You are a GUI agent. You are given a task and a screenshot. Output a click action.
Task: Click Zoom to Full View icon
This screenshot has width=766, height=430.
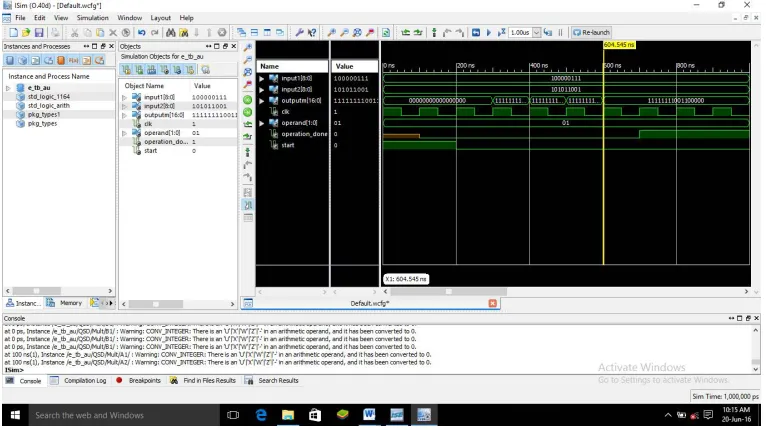(x=357, y=33)
